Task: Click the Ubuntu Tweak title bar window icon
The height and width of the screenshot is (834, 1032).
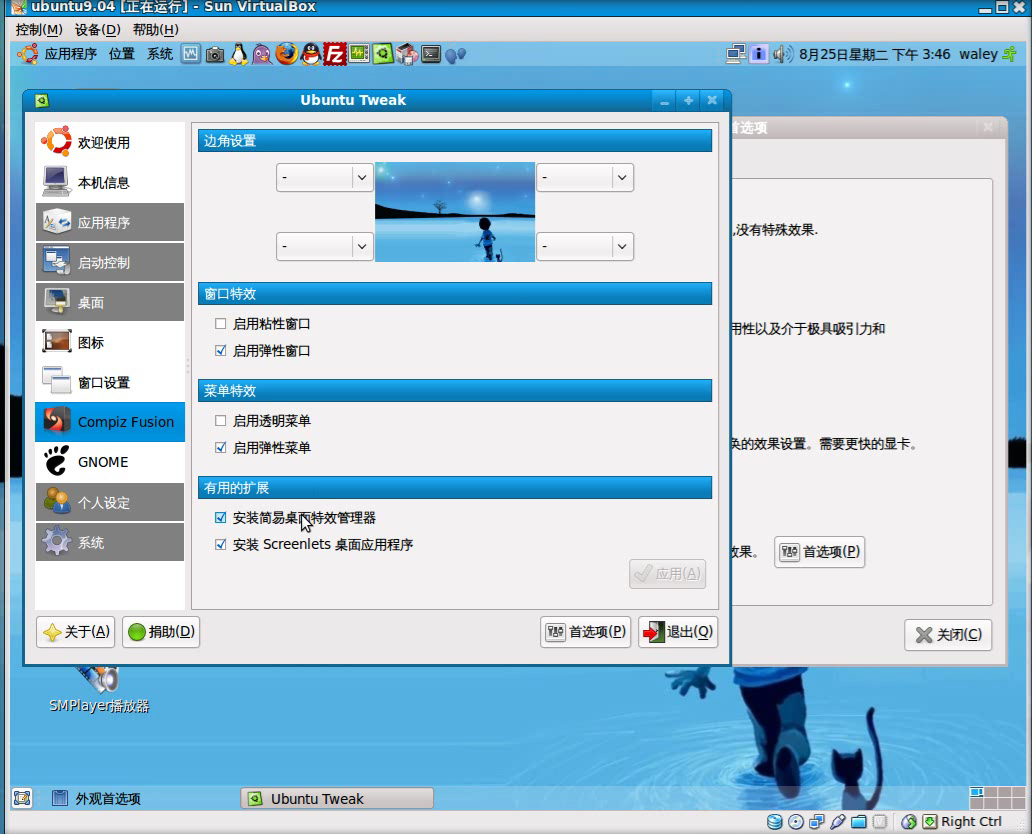Action: pyautogui.click(x=41, y=100)
